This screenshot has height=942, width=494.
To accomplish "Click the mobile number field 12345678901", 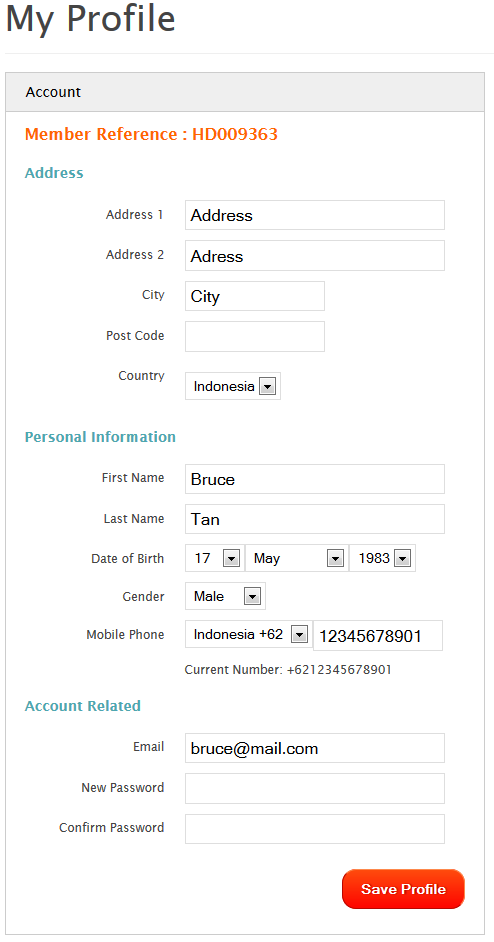I will pos(378,636).
